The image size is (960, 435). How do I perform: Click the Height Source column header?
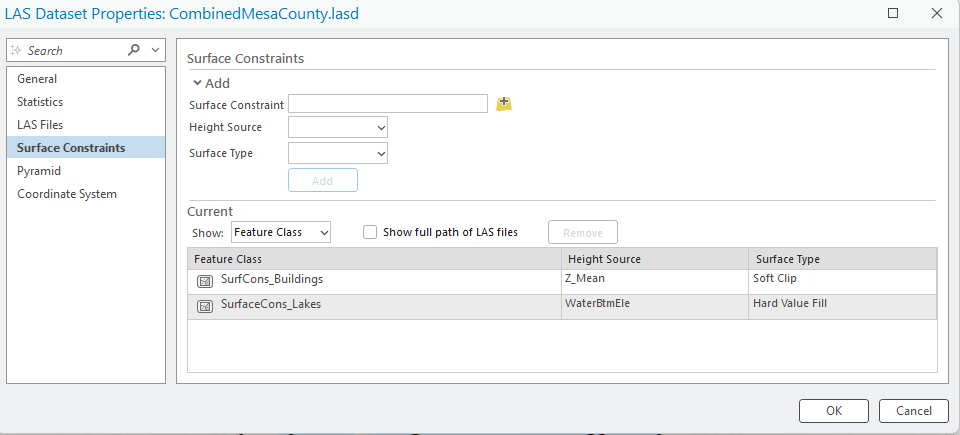click(x=604, y=259)
